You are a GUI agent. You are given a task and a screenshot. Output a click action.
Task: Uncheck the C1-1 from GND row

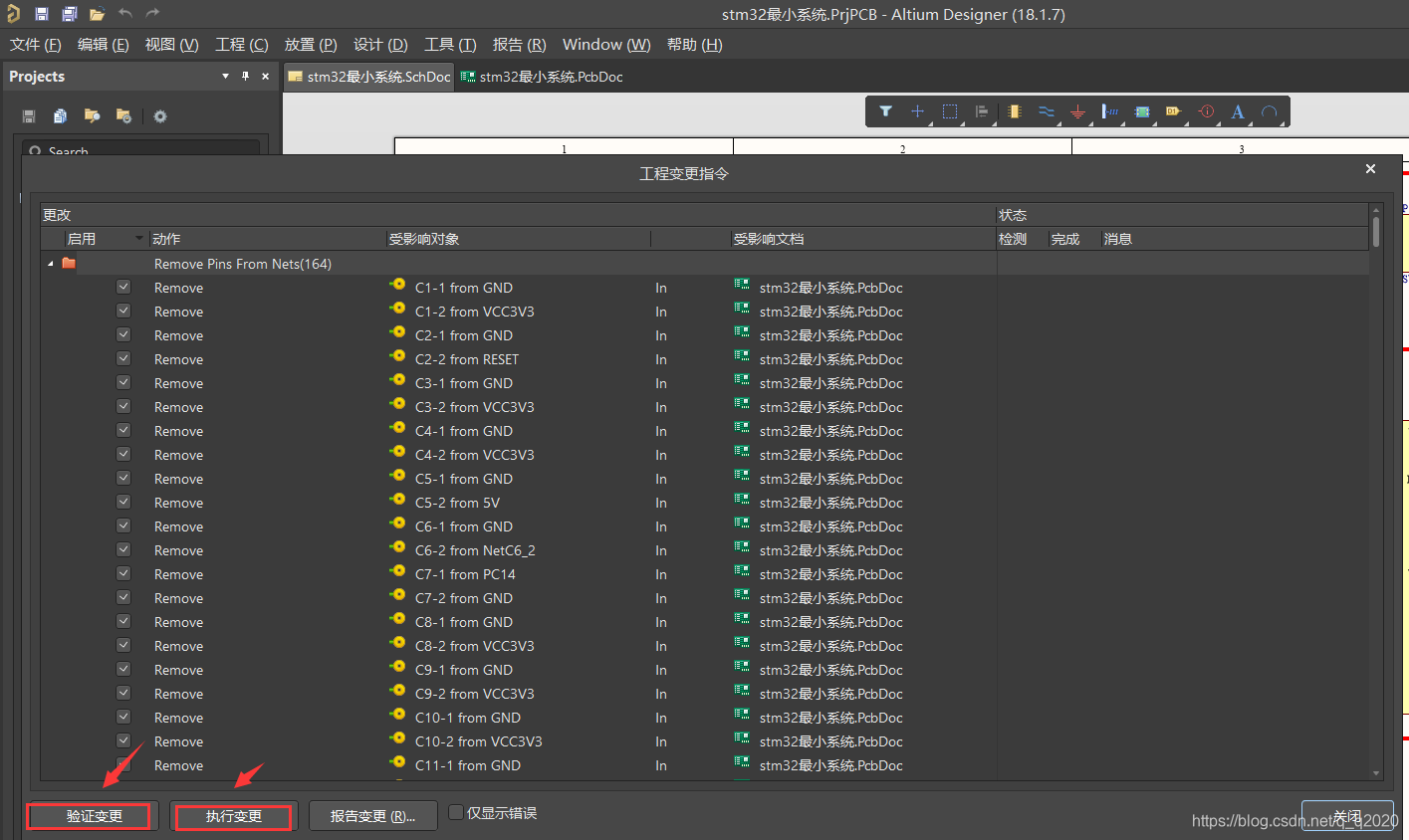tap(123, 287)
